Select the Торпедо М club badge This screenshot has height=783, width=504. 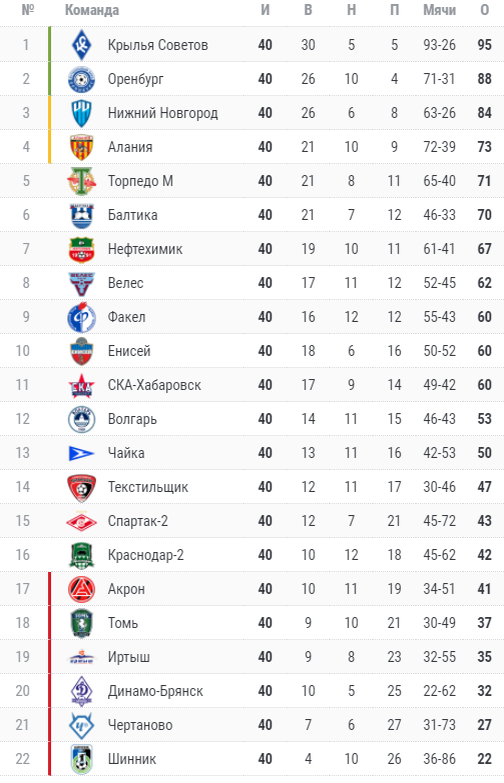[81, 181]
